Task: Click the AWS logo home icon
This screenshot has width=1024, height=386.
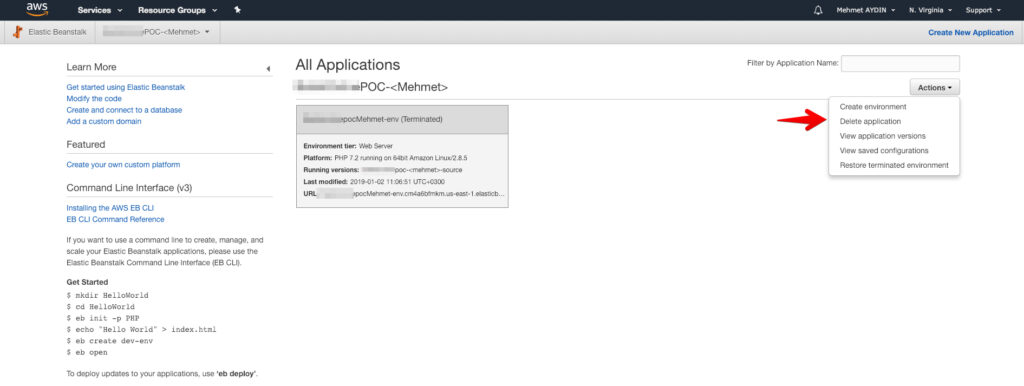Action: 36,10
